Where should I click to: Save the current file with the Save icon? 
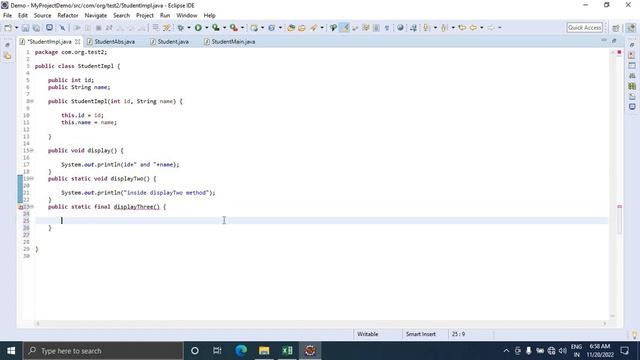[25, 28]
